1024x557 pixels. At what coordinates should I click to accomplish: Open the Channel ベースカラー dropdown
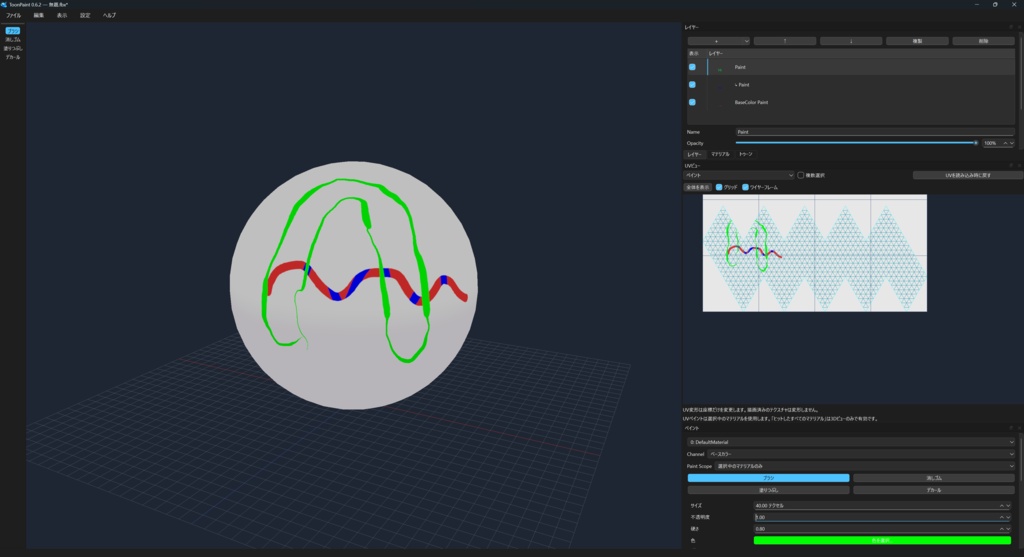[861, 454]
